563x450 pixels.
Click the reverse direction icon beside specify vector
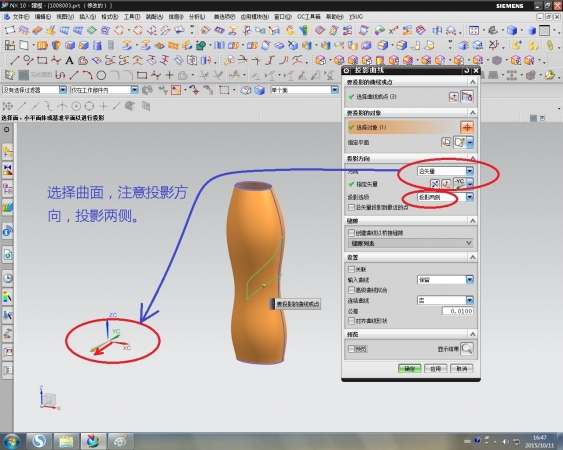(x=434, y=184)
